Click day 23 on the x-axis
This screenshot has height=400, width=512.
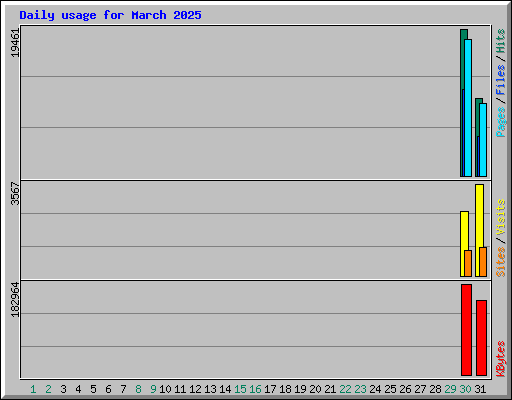pyautogui.click(x=360, y=389)
